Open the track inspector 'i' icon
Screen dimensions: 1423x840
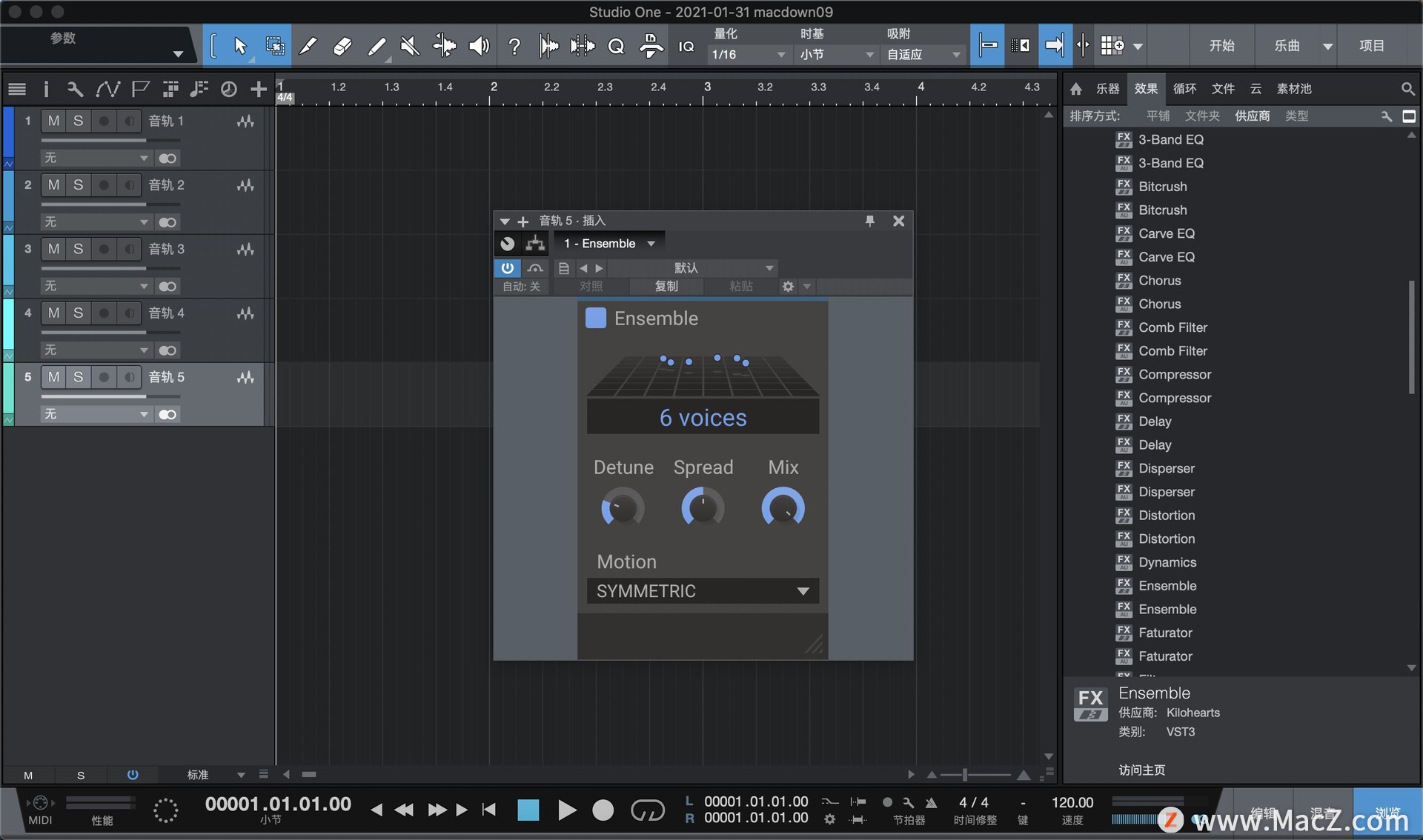(x=46, y=89)
